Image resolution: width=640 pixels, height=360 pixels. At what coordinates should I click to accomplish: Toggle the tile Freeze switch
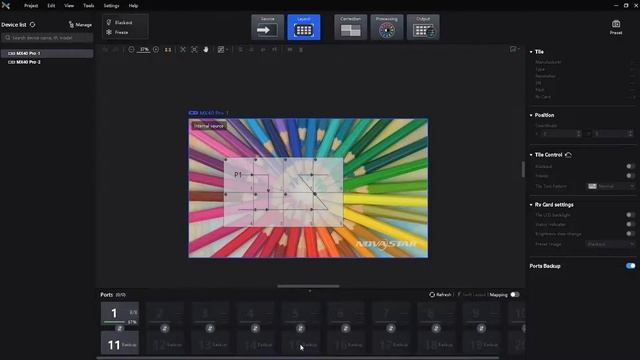coord(630,176)
